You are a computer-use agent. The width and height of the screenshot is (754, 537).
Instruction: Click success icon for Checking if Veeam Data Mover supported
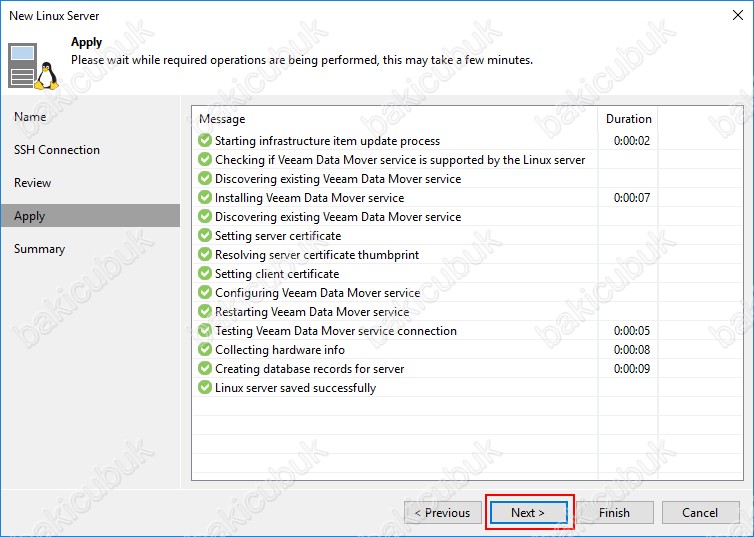pyautogui.click(x=205, y=159)
